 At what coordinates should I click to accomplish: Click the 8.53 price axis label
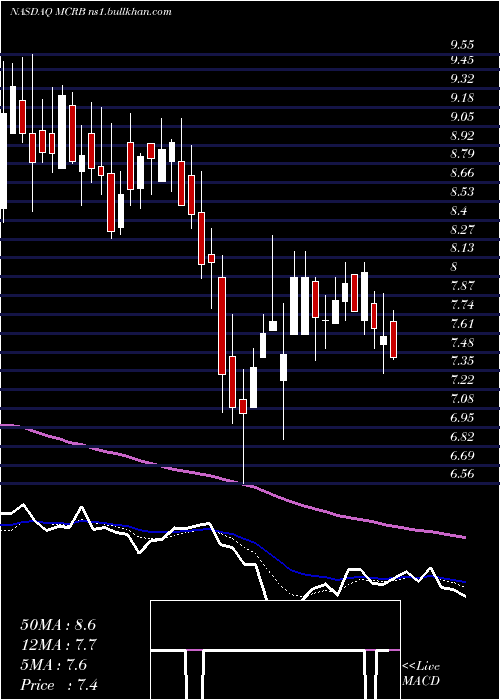462,192
